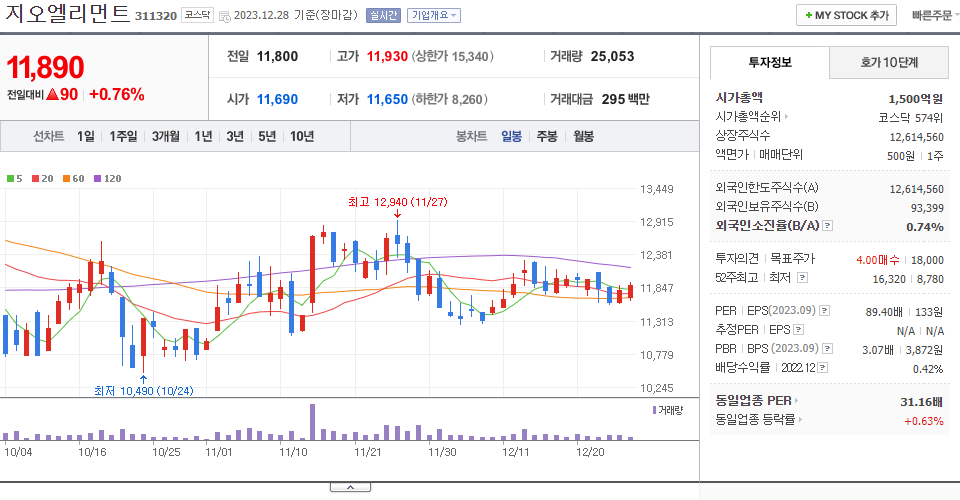Screen dimensions: 960x500
Task: Select the 5년 line chart period
Action: coord(267,136)
